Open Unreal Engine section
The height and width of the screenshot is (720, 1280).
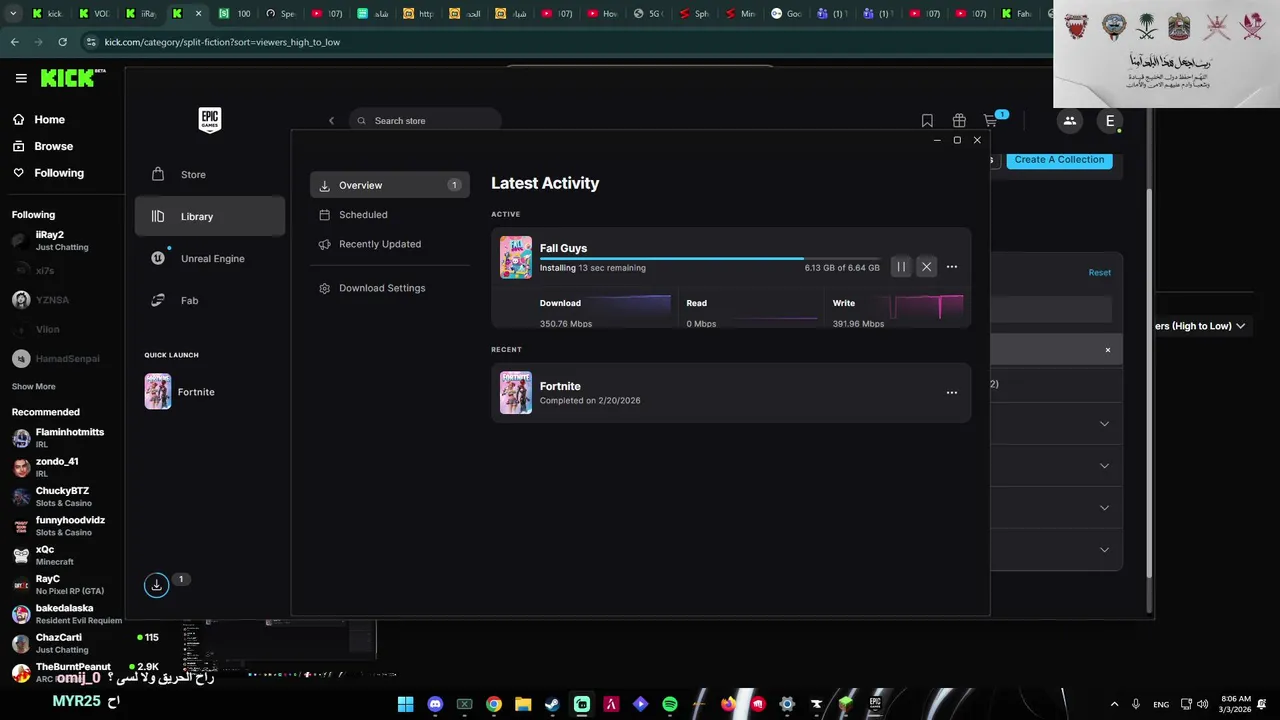coord(210,258)
